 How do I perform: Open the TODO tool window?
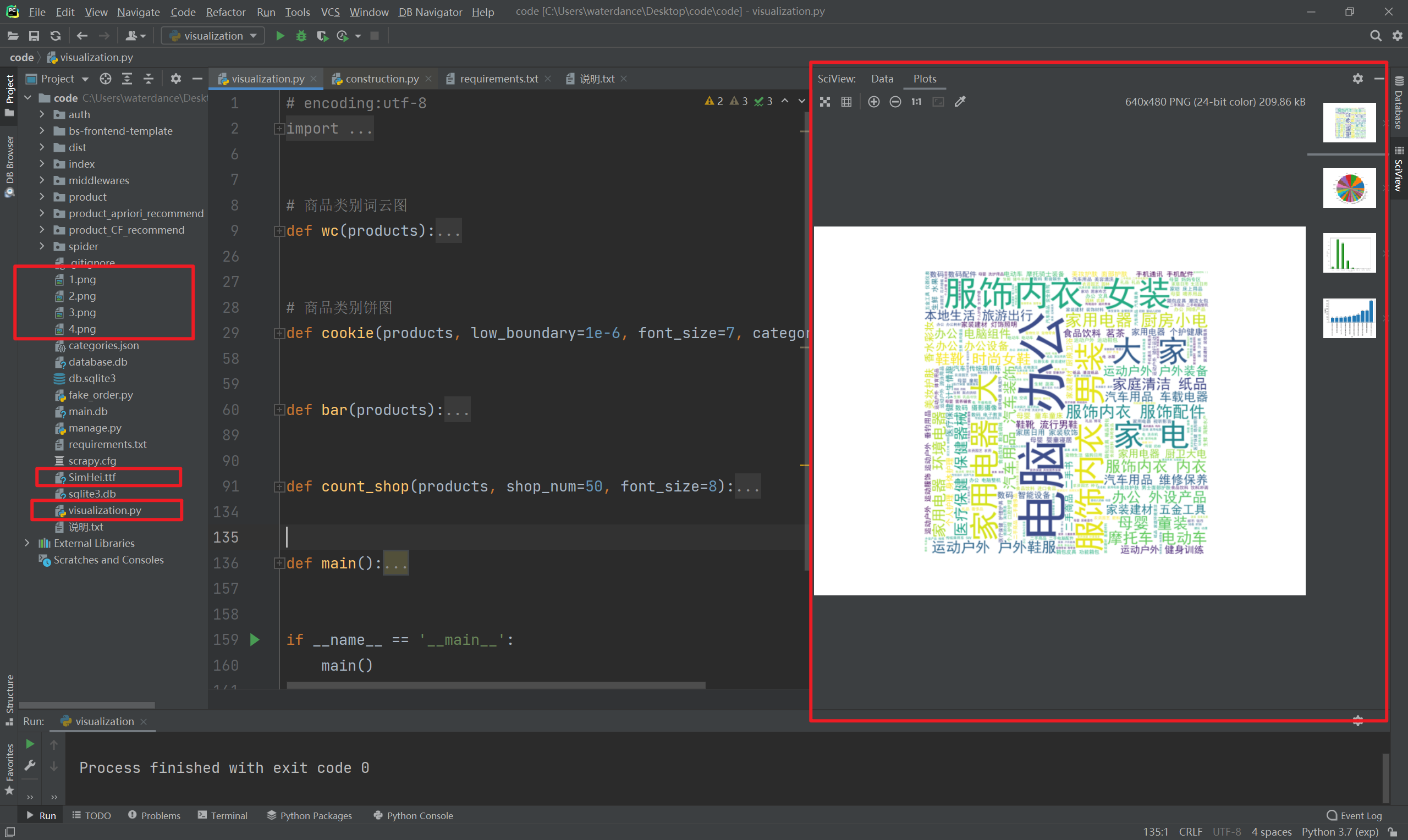[x=92, y=815]
